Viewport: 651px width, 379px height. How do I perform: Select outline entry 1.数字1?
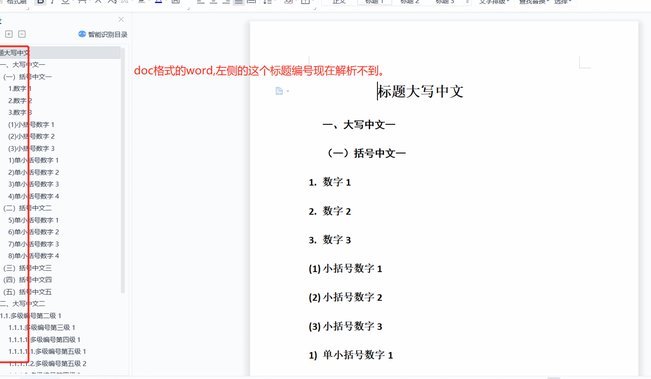point(20,89)
